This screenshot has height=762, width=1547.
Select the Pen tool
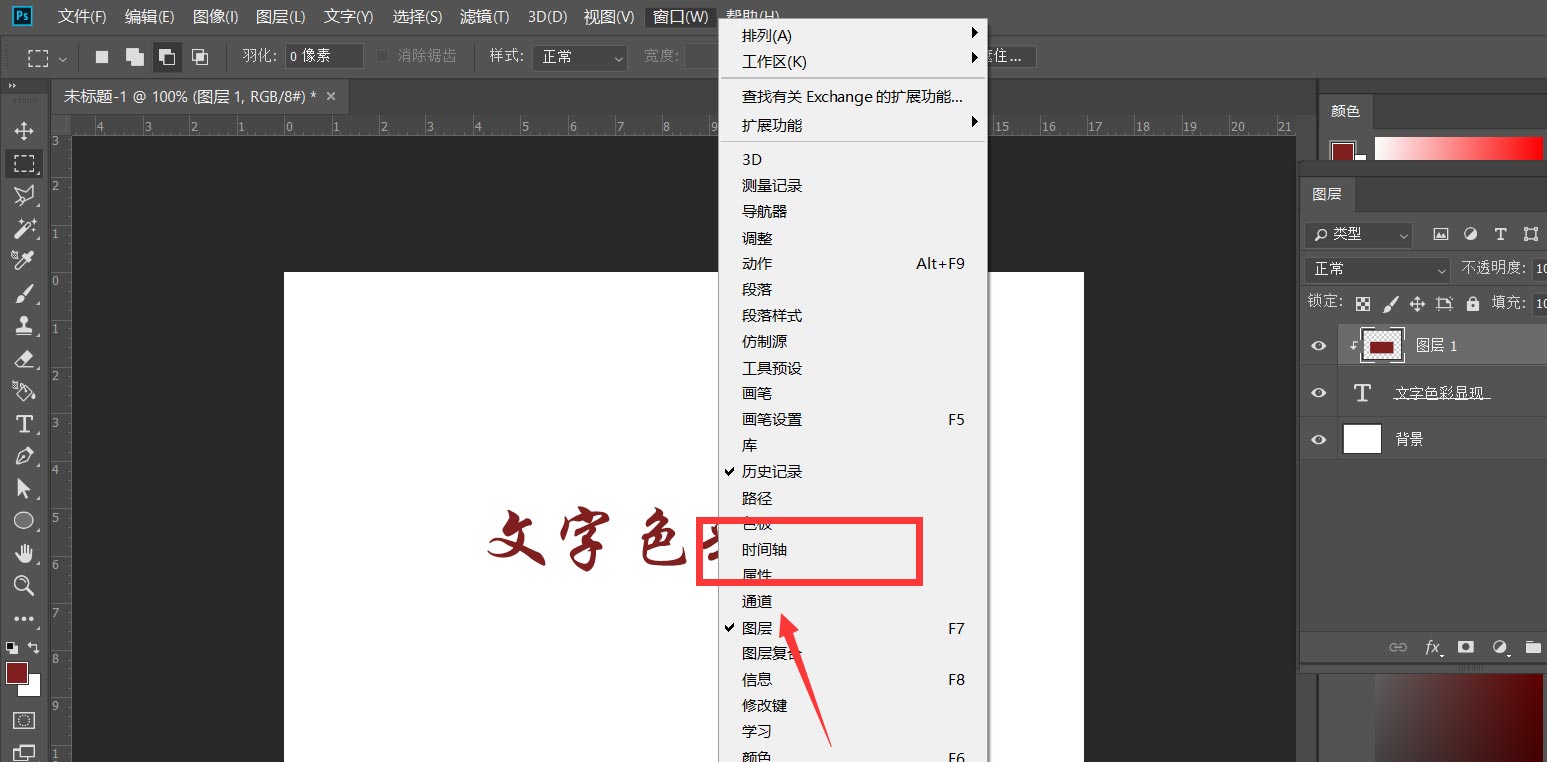[x=24, y=456]
